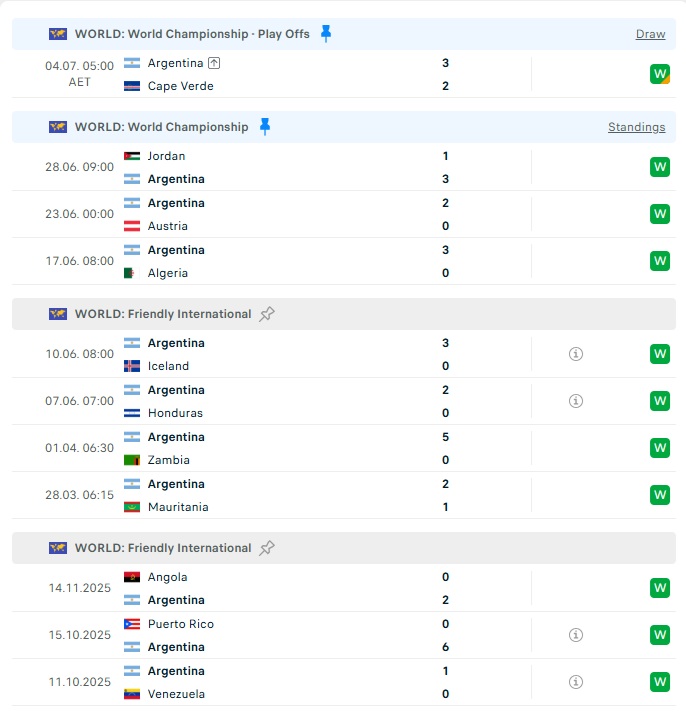The height and width of the screenshot is (713, 686).
Task: Open the Angola vs Argentina match
Action: (344, 588)
